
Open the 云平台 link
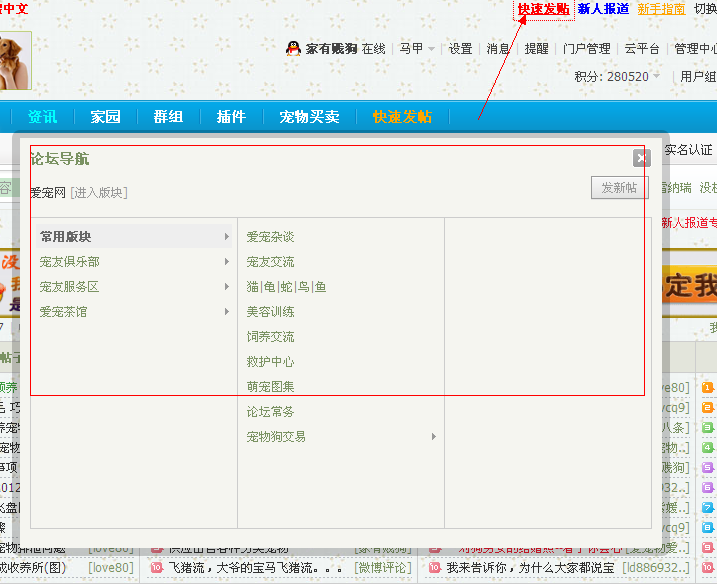[642, 48]
